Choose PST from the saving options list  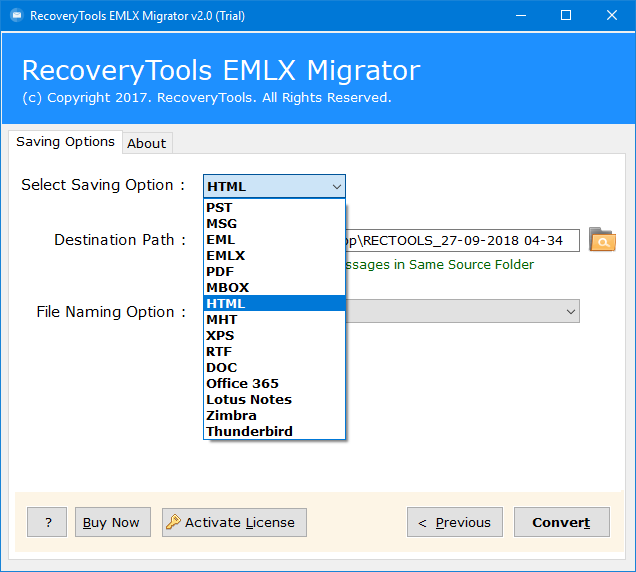coord(274,207)
